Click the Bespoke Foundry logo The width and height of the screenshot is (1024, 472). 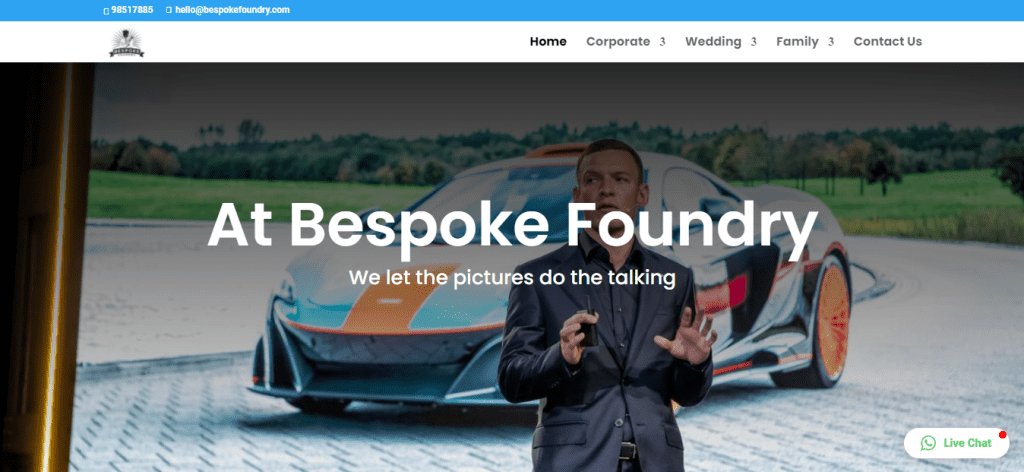[x=127, y=42]
